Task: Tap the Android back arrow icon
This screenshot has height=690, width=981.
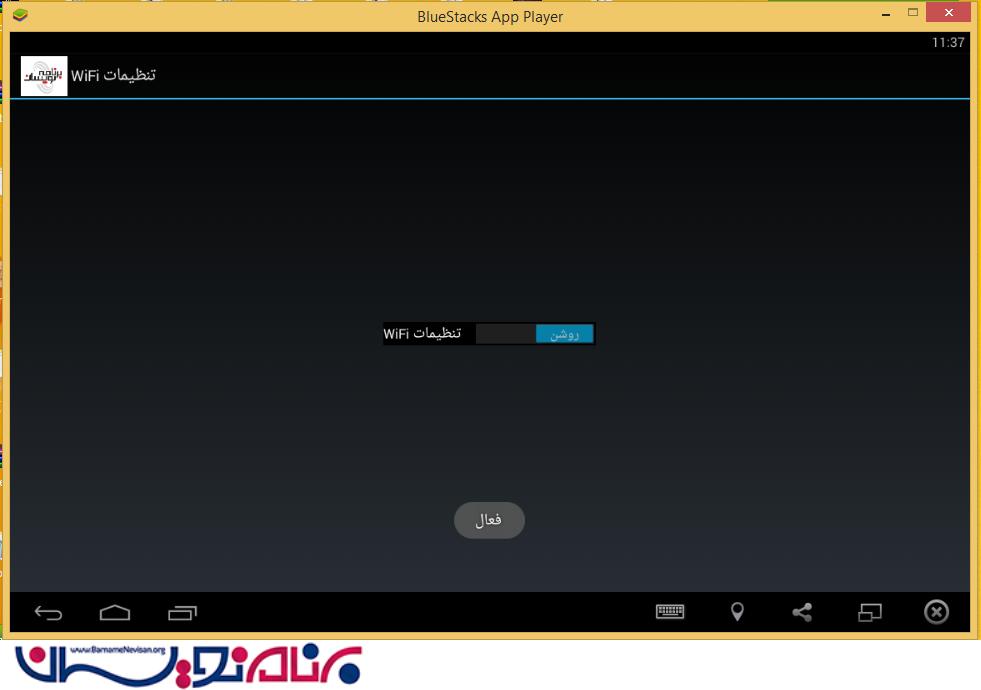Action: coord(48,612)
